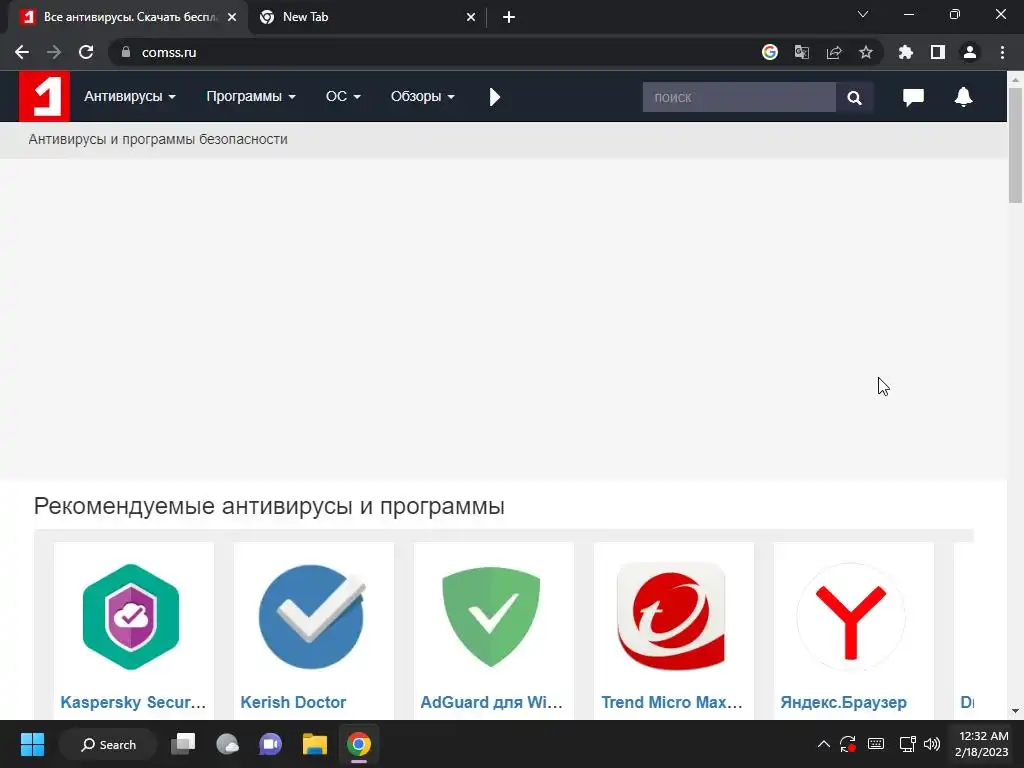1024x768 pixels.
Task: Open the weather widget cloud icon
Action: click(x=227, y=744)
